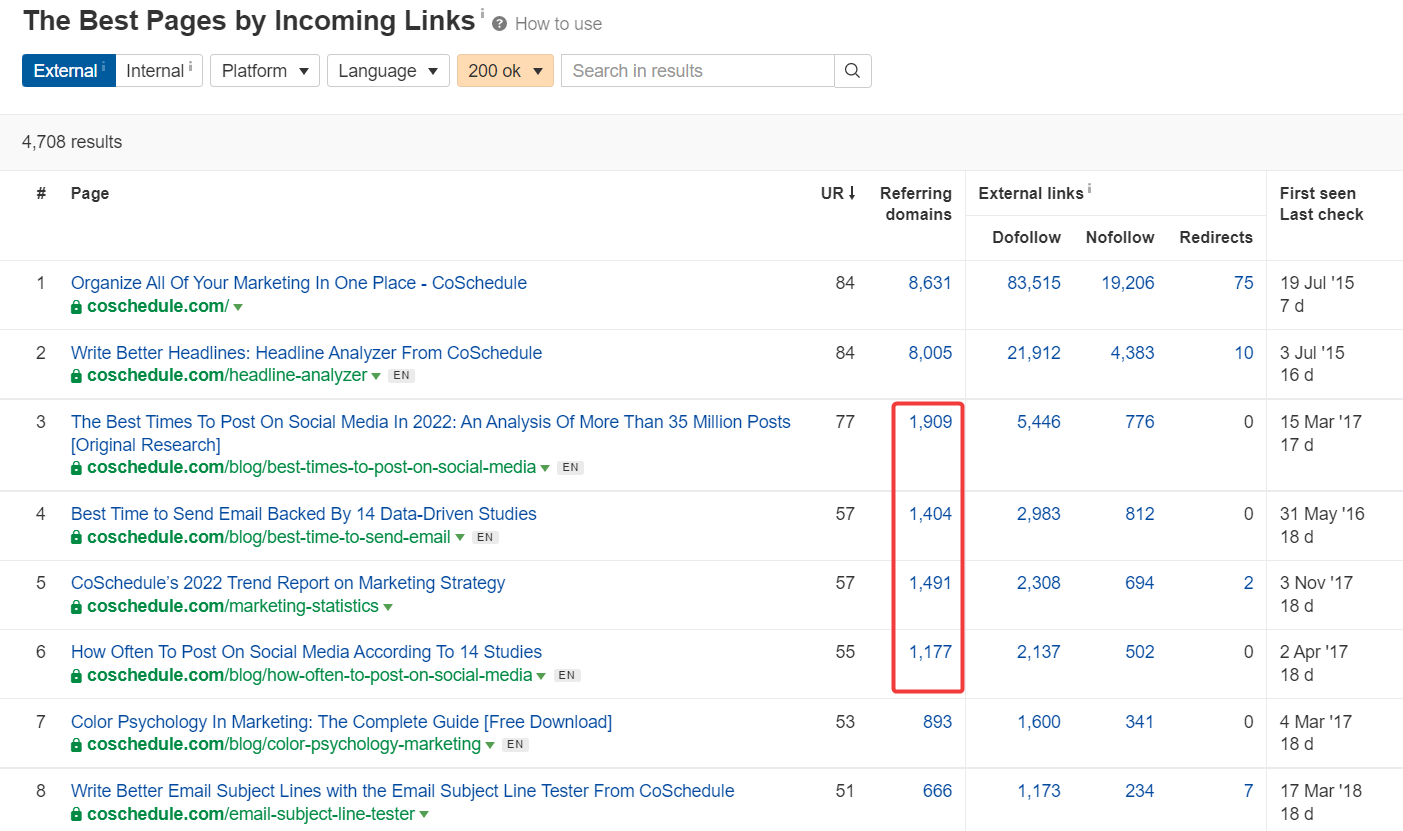Click the lock icon beside coschedule.com/marketing-statistics
This screenshot has height=831, width=1403.
tap(77, 607)
